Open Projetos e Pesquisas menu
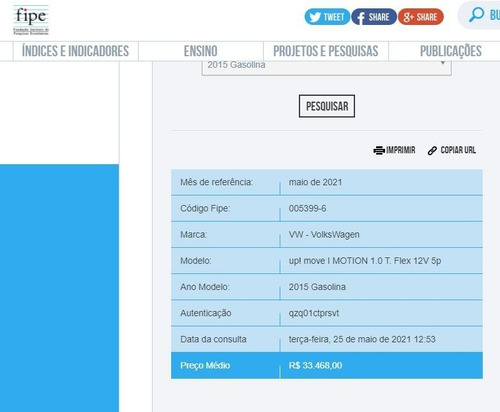The image size is (500, 412). tap(326, 51)
